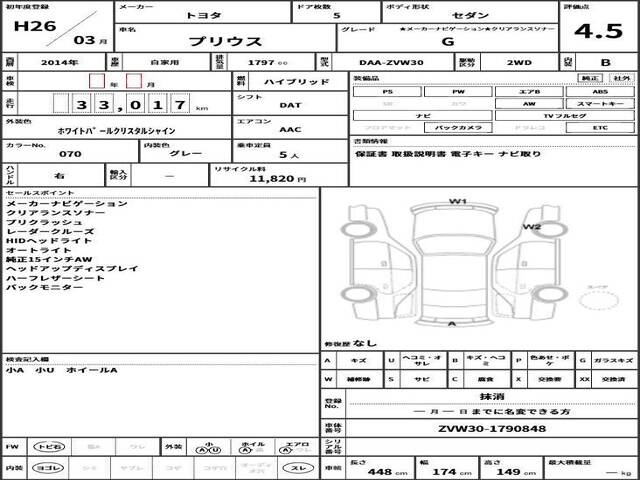Click the PW equipment box
This screenshot has height=480, width=640.
coord(458,92)
